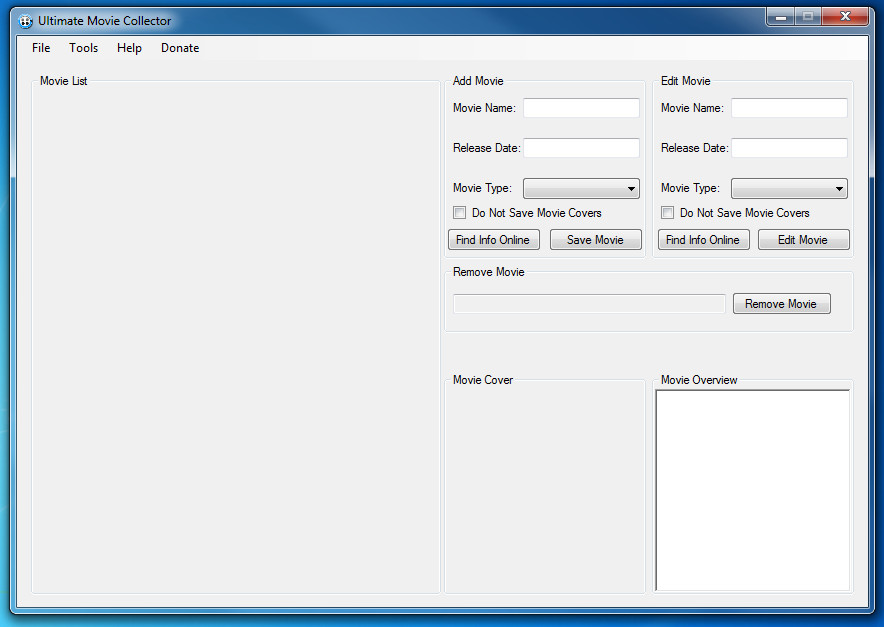Expand the Add Movie type dropdown
884x627 pixels.
(581, 188)
